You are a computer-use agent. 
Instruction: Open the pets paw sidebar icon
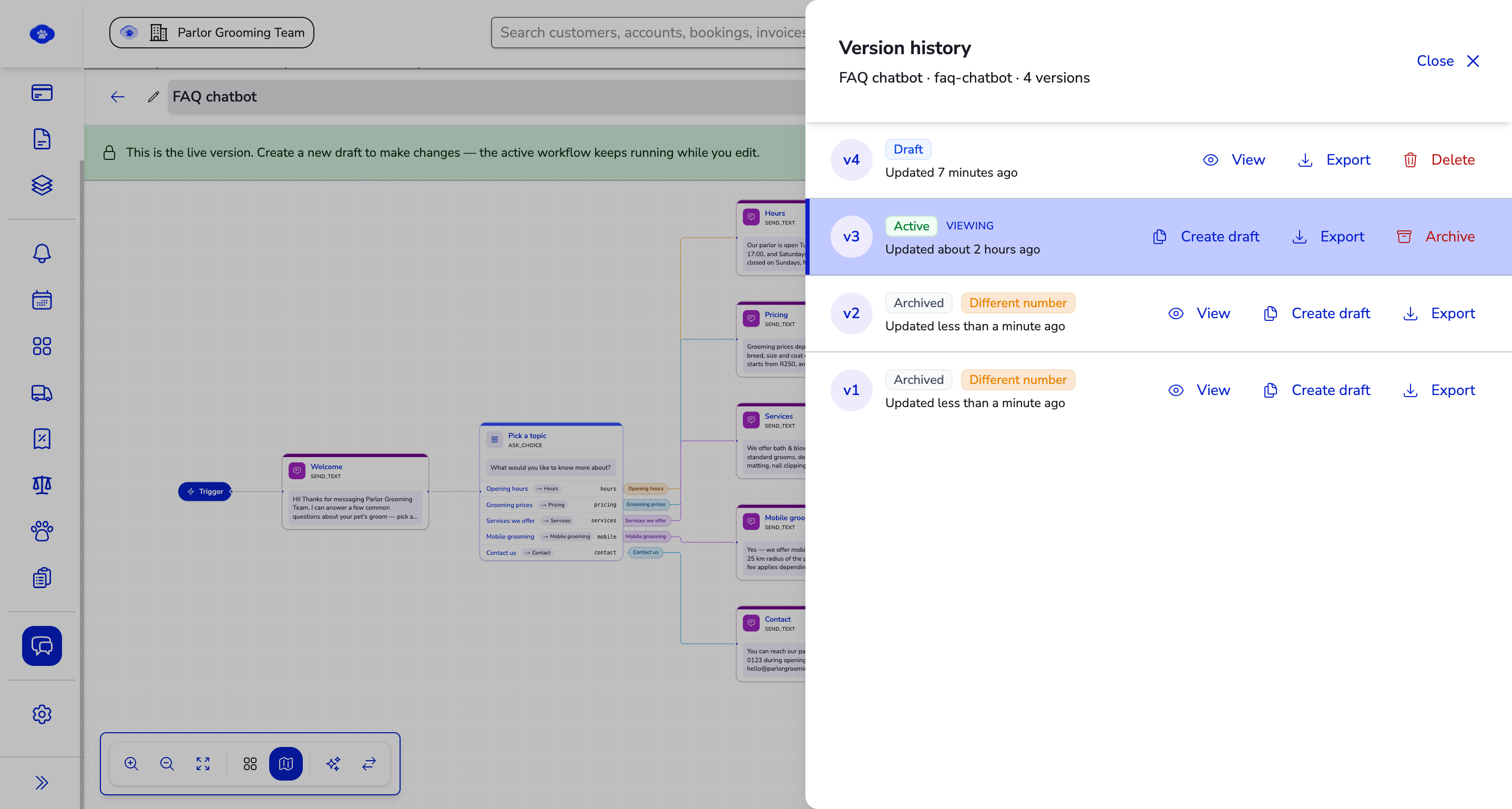42,531
